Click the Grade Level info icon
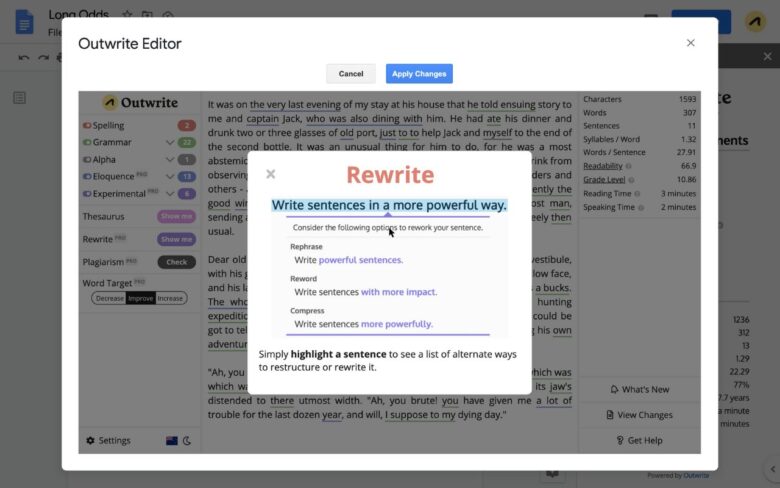The width and height of the screenshot is (780, 488). click(631, 180)
